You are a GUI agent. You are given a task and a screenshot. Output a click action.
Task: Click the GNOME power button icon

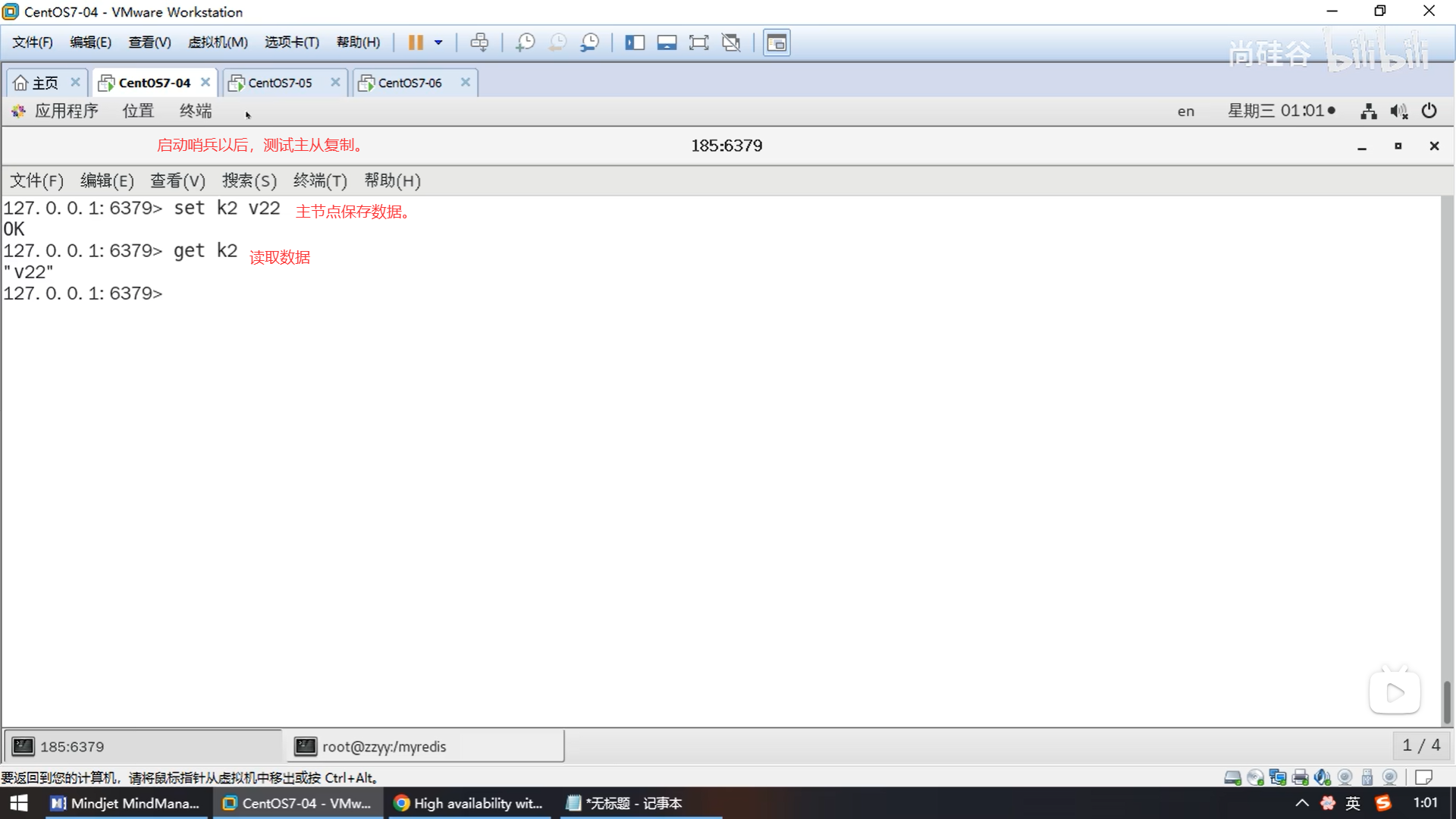coord(1429,111)
